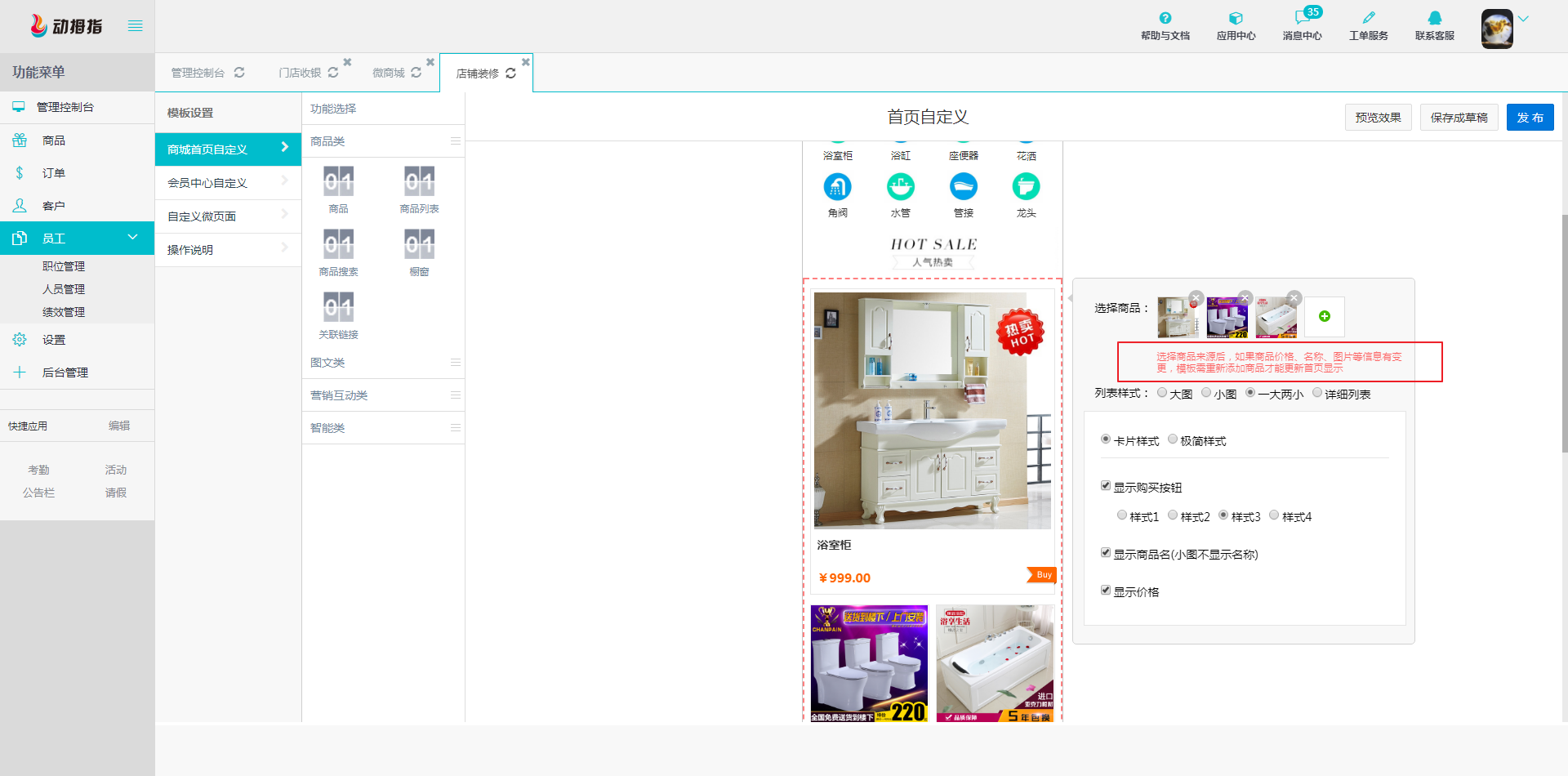Open 后台管理 sidebar menu
This screenshot has width=1568, height=776.
click(77, 372)
